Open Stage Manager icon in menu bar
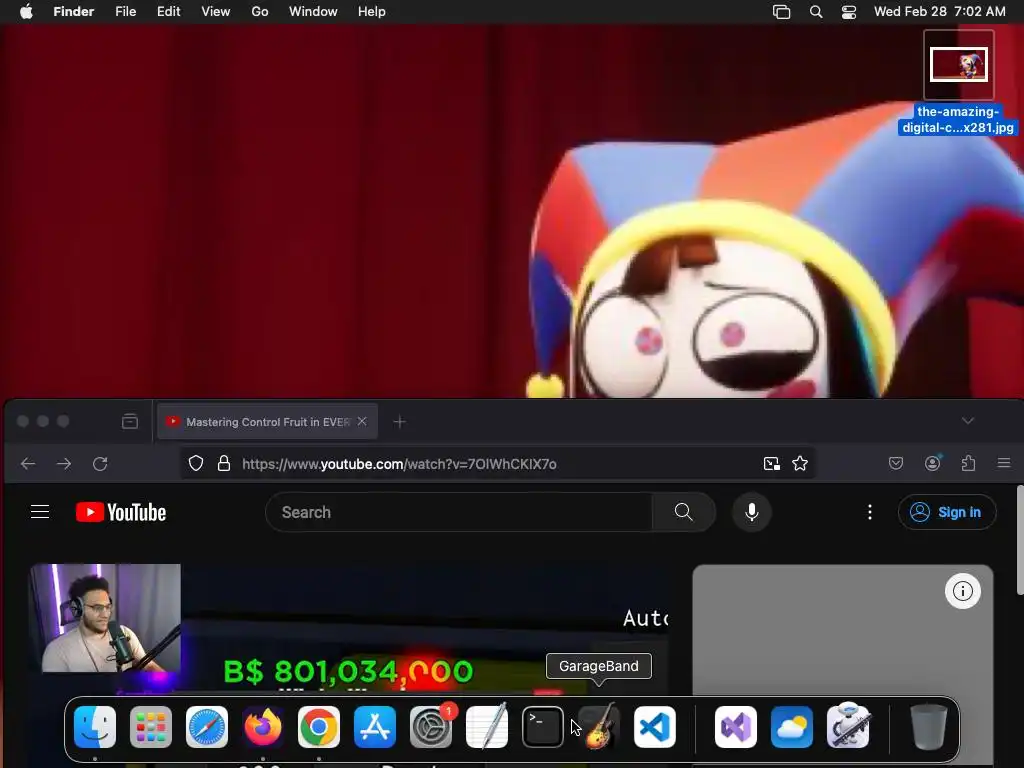Viewport: 1024px width, 768px height. [x=782, y=12]
